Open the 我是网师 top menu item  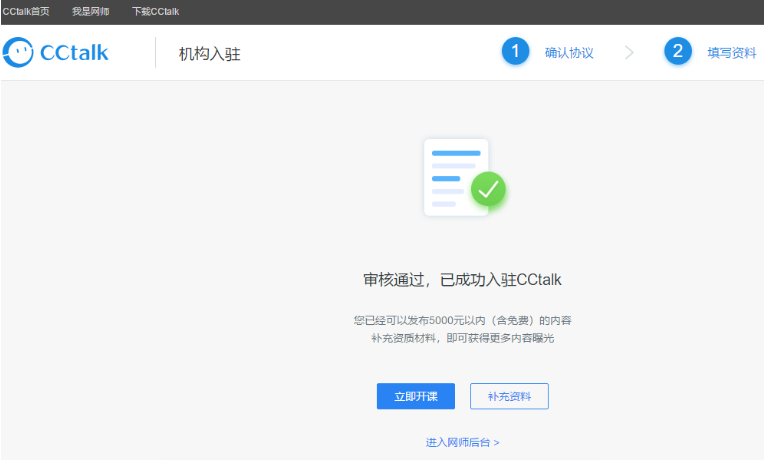(91, 11)
